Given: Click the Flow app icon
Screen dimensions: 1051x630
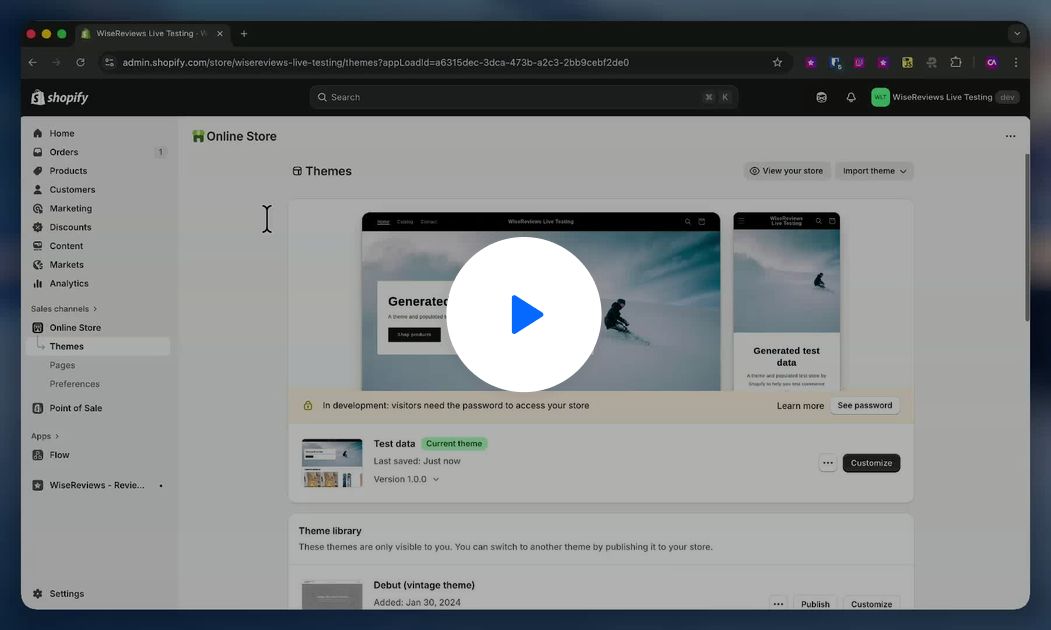Looking at the screenshot, I should tap(38, 455).
